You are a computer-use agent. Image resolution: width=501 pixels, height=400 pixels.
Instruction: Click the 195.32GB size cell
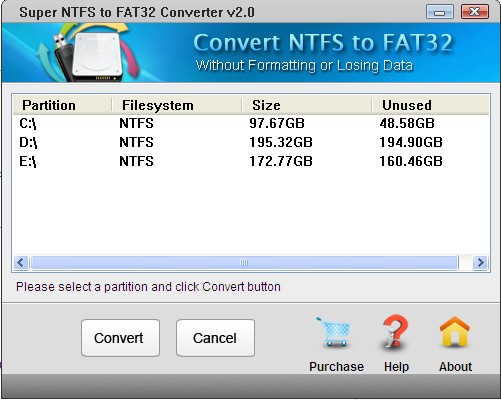[281, 143]
